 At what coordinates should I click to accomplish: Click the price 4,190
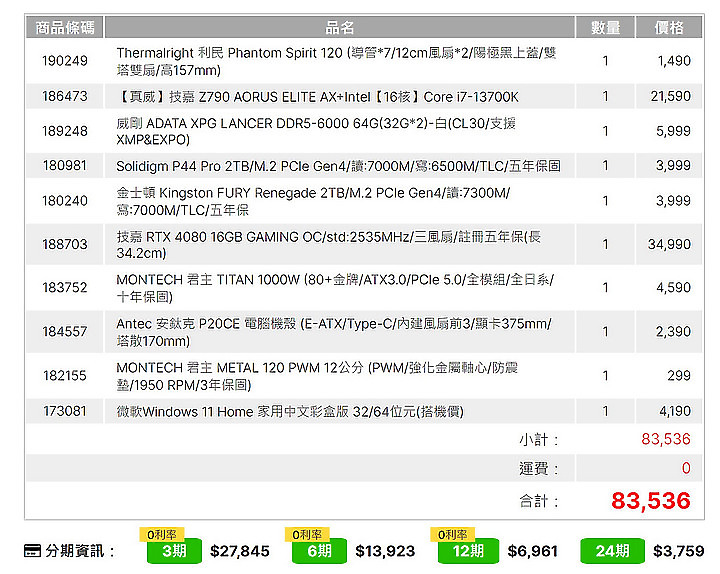675,411
